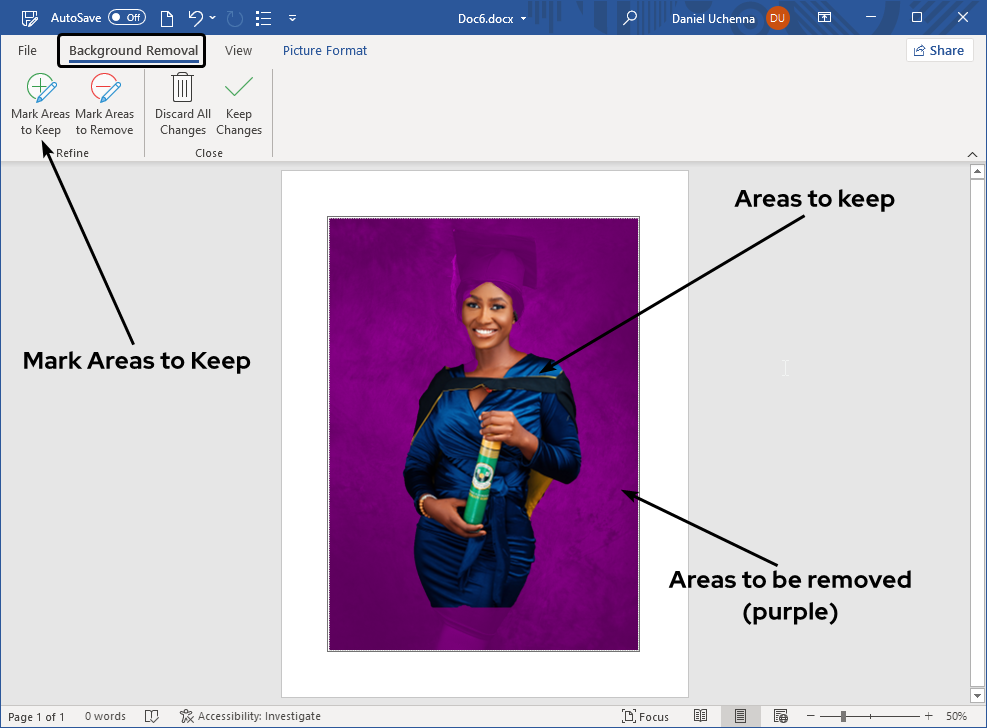
Task: Switch to Read Mode view
Action: pos(701,716)
